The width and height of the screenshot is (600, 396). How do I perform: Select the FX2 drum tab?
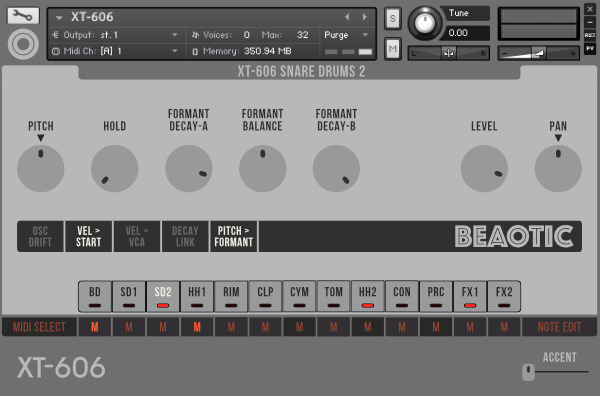pos(504,297)
